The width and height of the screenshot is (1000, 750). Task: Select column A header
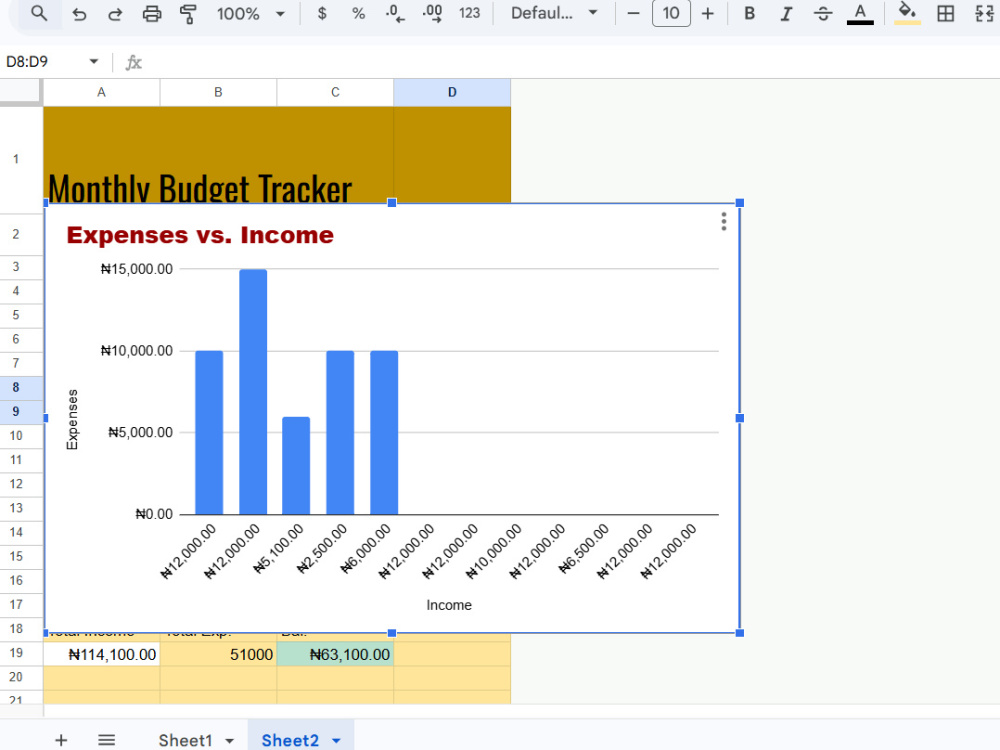(x=101, y=92)
